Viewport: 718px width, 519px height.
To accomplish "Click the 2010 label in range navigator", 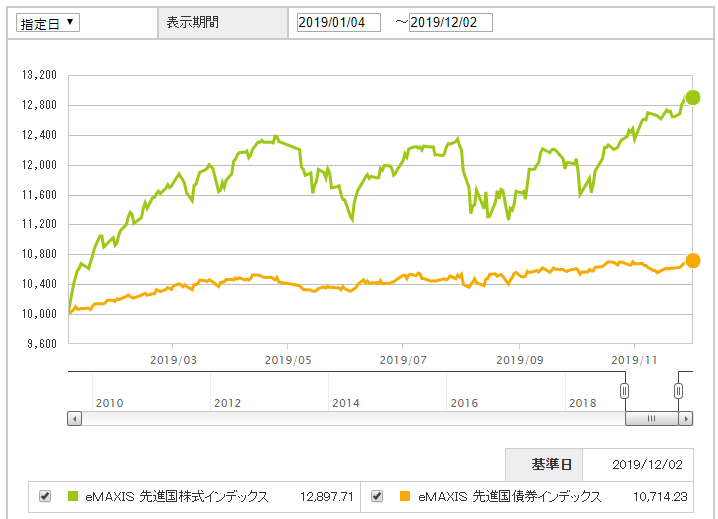I will (109, 403).
